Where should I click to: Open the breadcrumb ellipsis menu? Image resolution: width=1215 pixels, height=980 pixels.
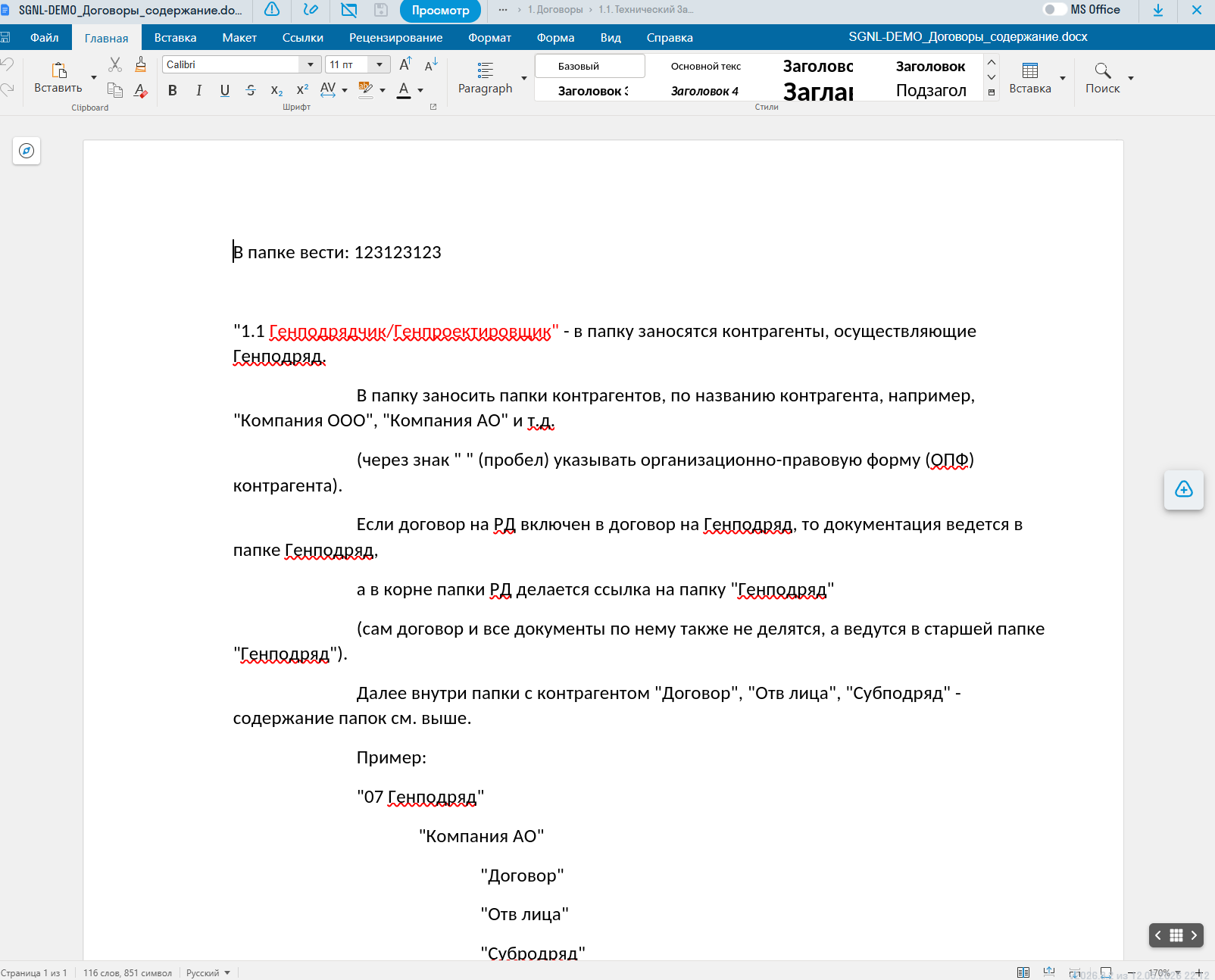point(503,10)
